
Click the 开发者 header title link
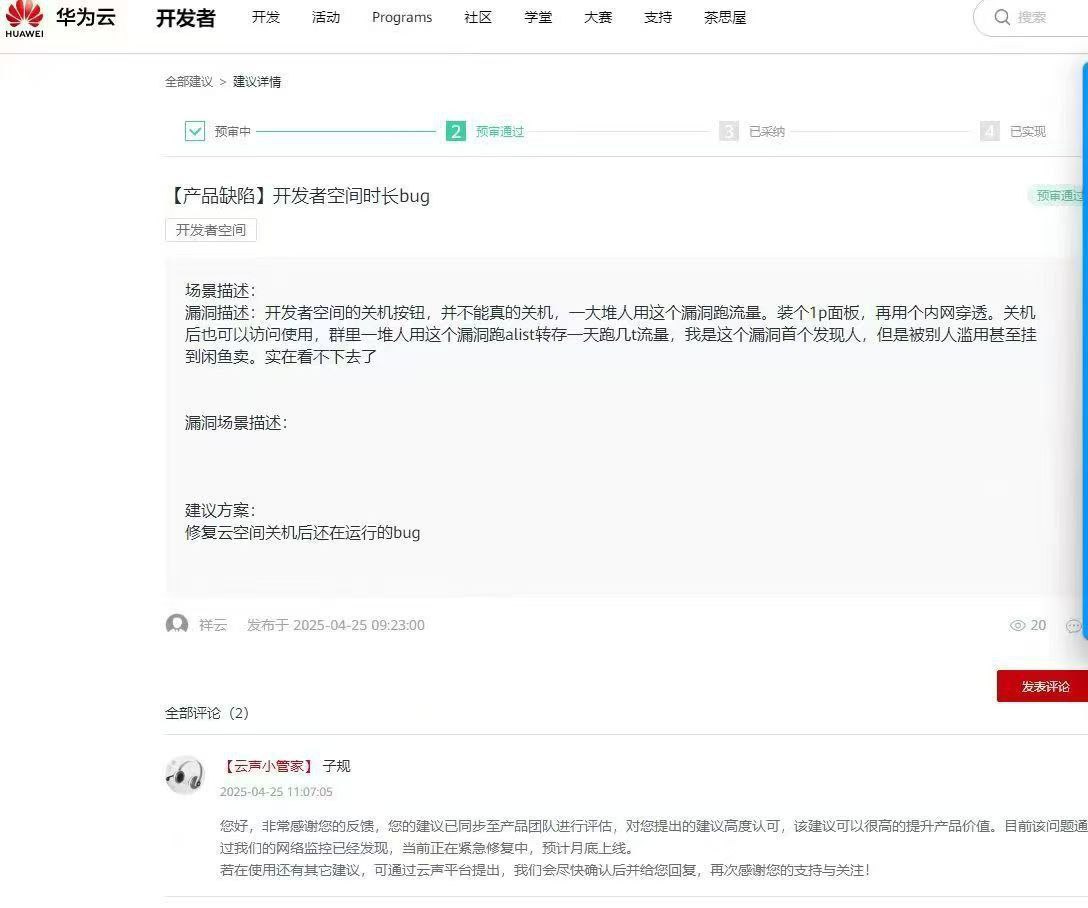pos(185,18)
